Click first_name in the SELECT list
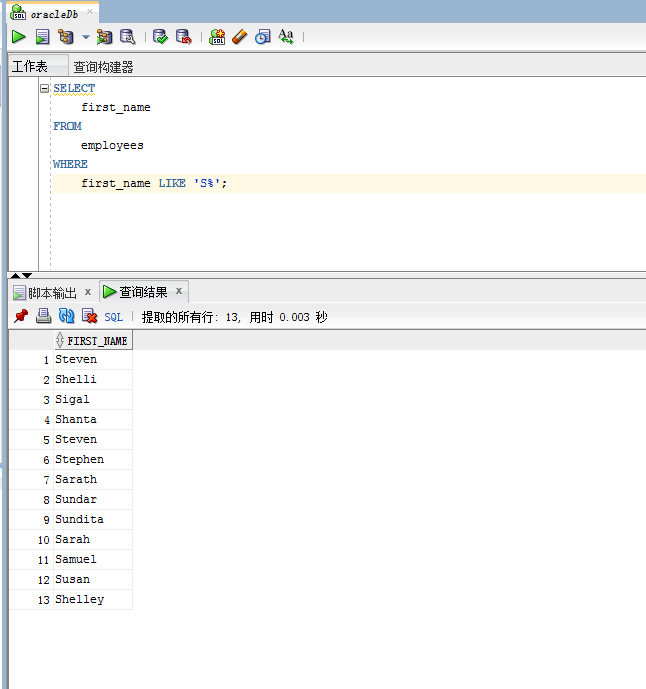The image size is (646, 689). point(116,107)
